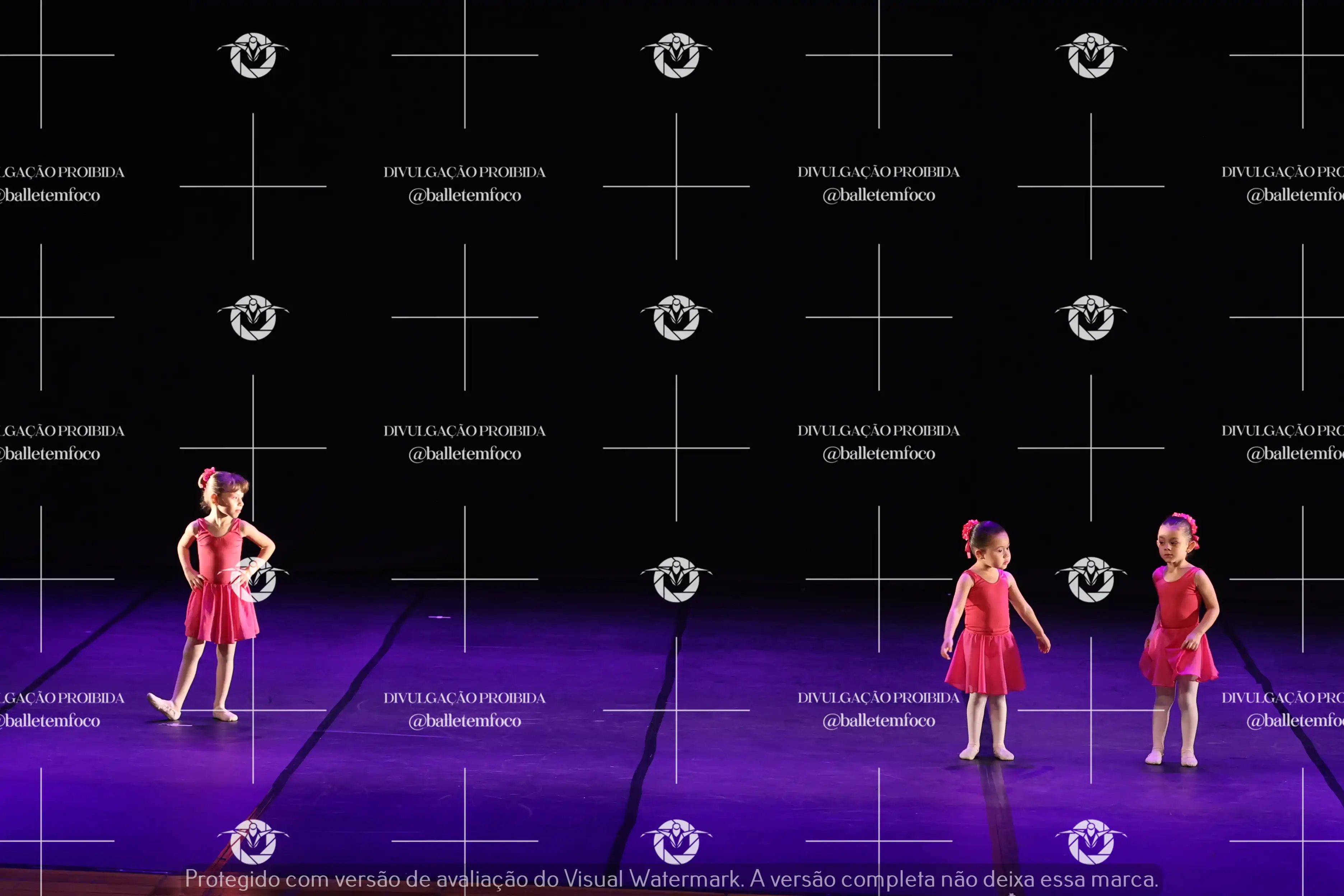1344x896 pixels.
Task: Click the camera logo overlapping the left dancer's skirt
Action: tap(254, 579)
